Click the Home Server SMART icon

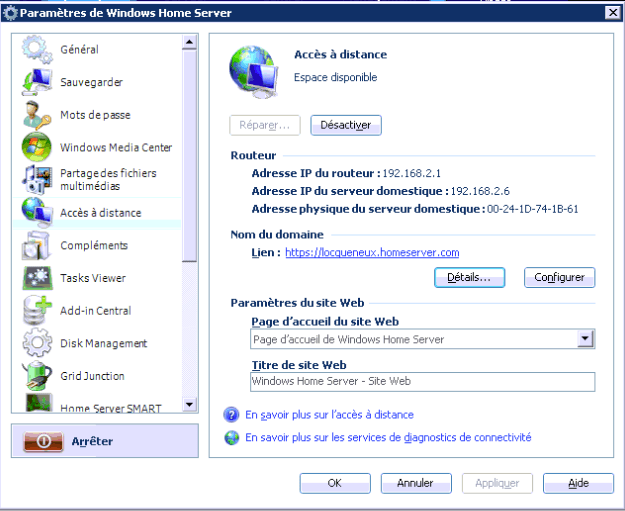[38, 403]
